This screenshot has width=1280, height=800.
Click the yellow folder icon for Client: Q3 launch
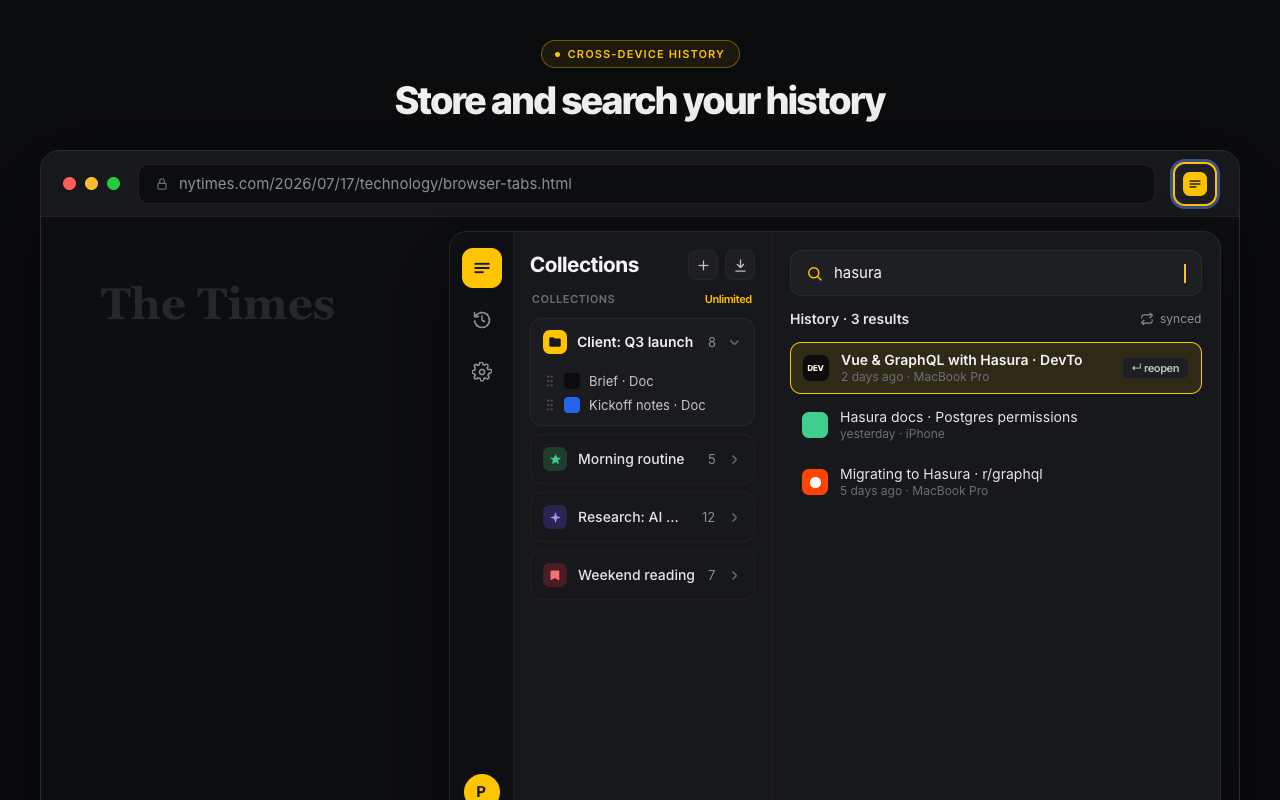pos(555,342)
